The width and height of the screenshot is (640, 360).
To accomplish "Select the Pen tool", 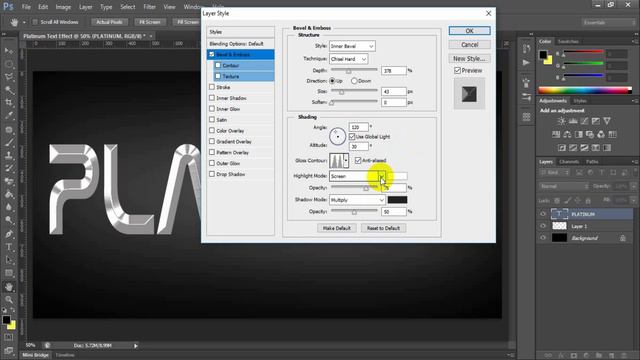I will (x=9, y=234).
